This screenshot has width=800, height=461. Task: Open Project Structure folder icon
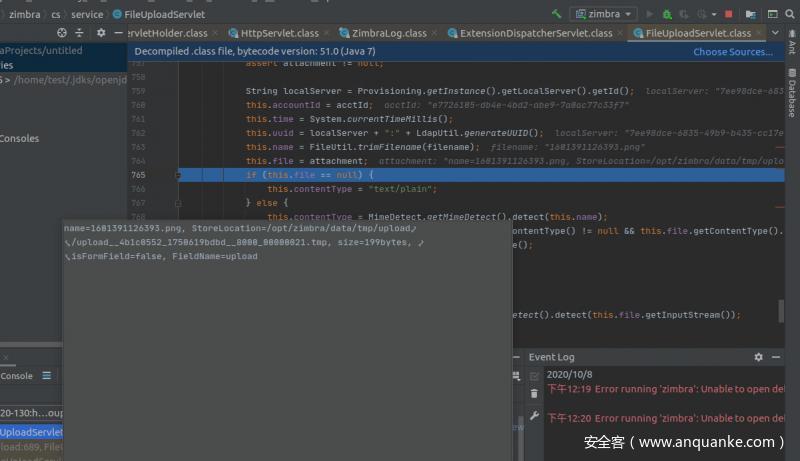click(751, 14)
